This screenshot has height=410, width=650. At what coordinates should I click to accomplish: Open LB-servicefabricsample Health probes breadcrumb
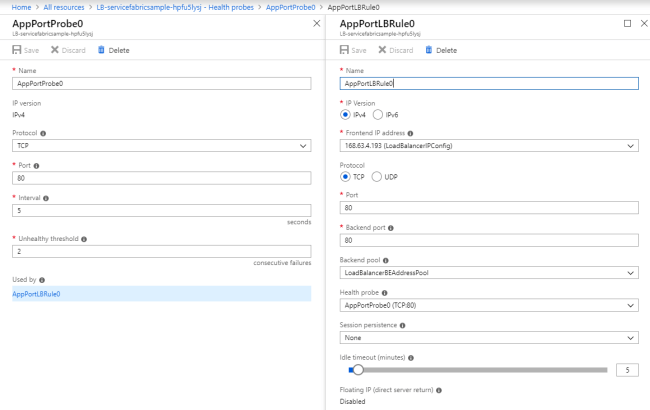[x=175, y=7]
